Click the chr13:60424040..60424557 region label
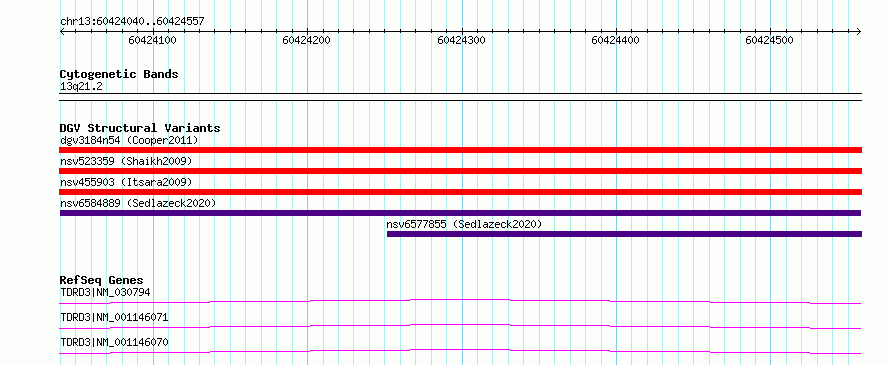Image resolution: width=890 pixels, height=365 pixels. [x=132, y=22]
